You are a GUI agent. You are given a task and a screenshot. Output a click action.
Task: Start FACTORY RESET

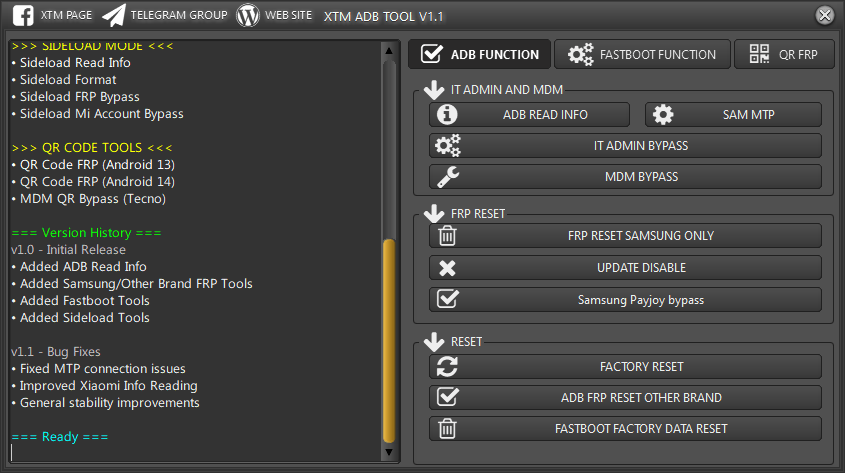(626, 367)
